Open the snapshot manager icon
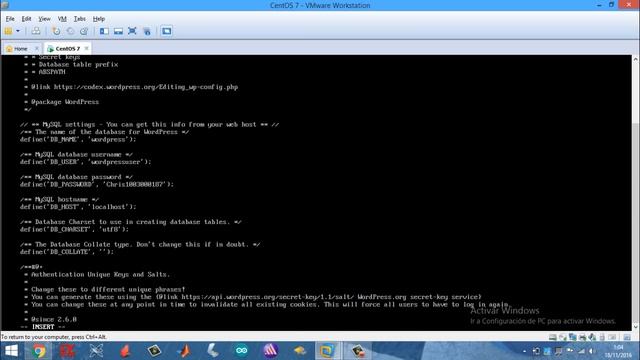This screenshot has width=640, height=360. (84, 31)
